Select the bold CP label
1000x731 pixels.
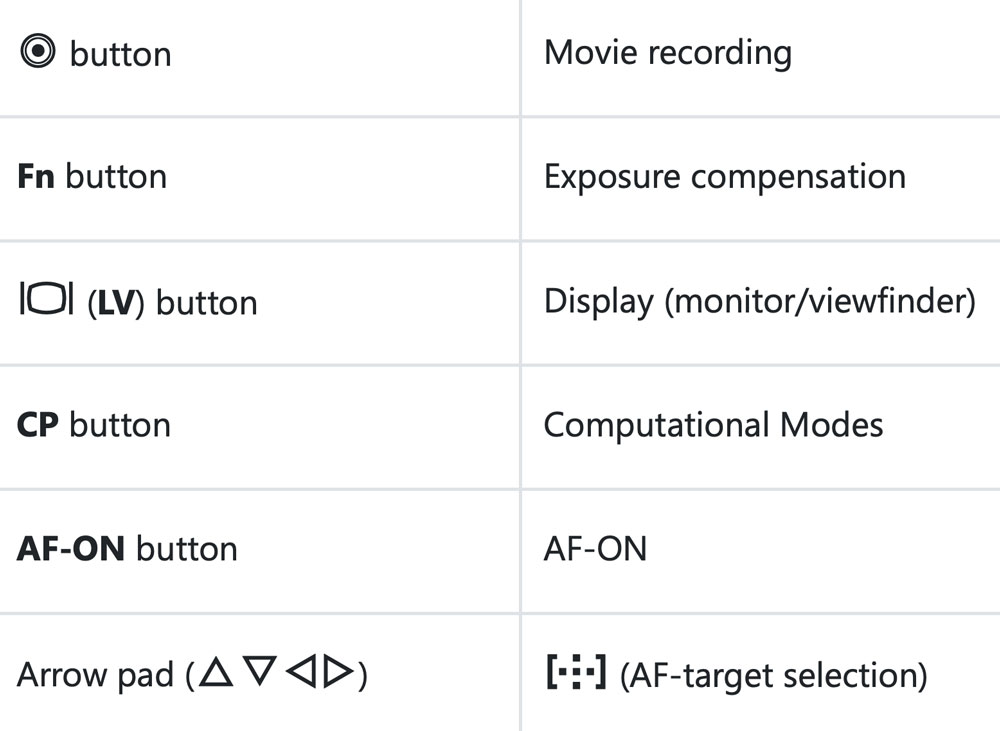(x=38, y=424)
